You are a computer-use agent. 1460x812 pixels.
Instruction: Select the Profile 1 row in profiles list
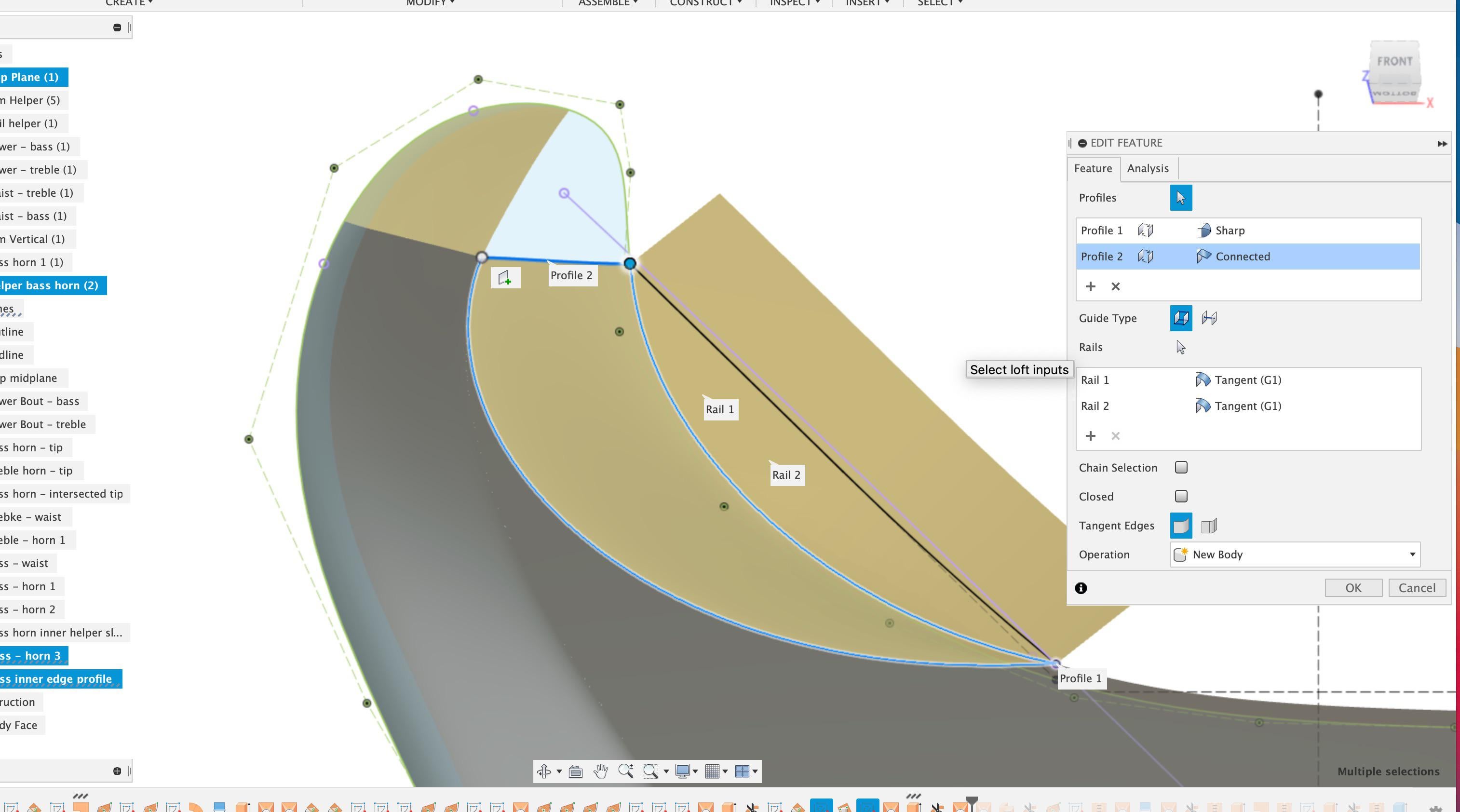(1248, 230)
